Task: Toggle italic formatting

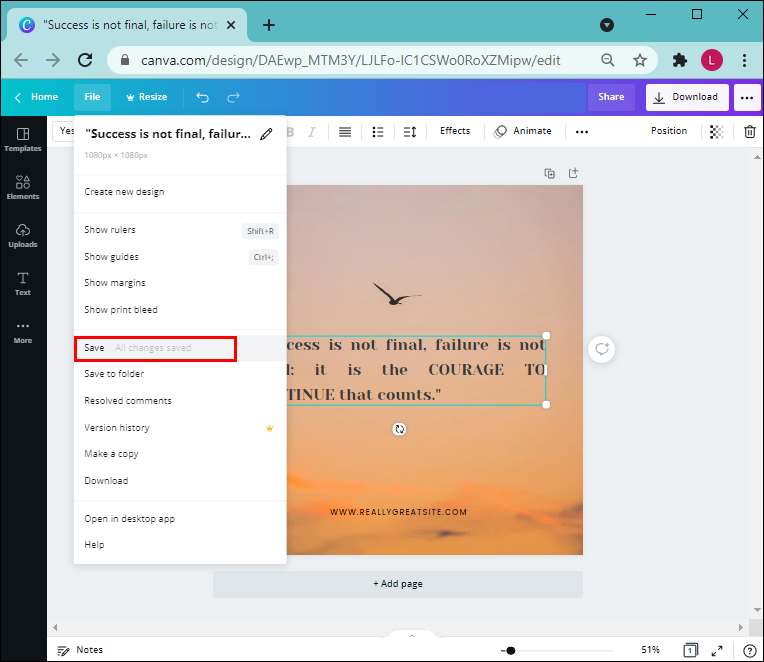Action: 312,132
